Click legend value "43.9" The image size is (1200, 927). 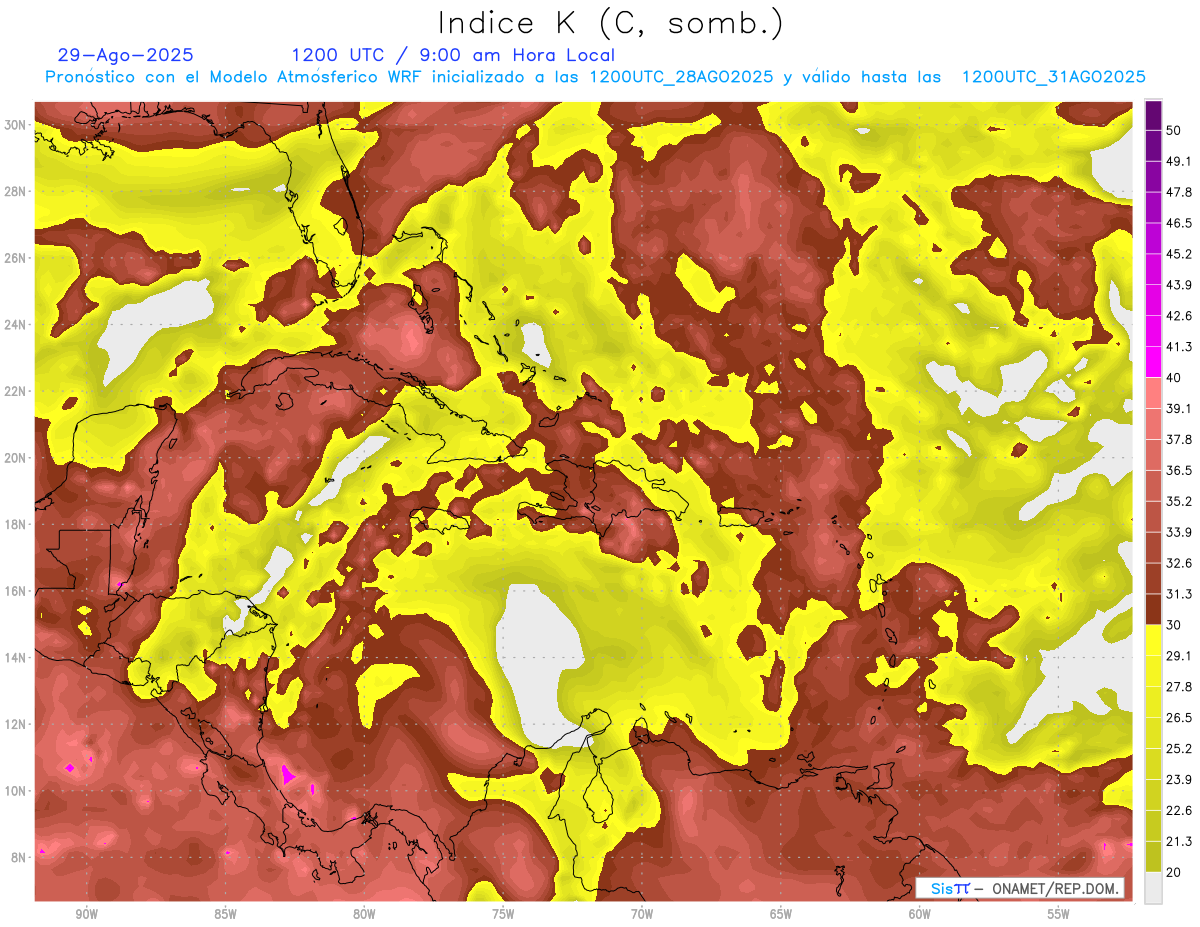pos(1179,285)
